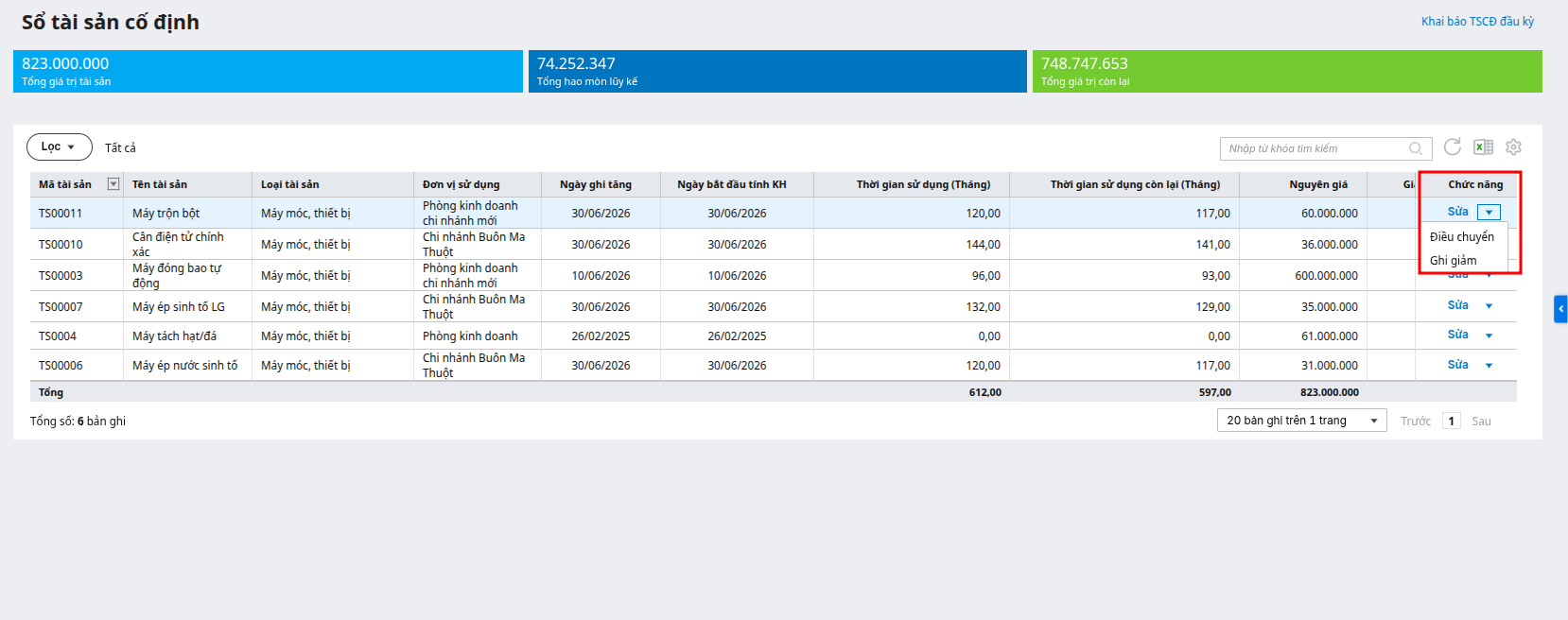Click the refresh icon beside search box
The width and height of the screenshot is (1568, 620).
[1453, 146]
